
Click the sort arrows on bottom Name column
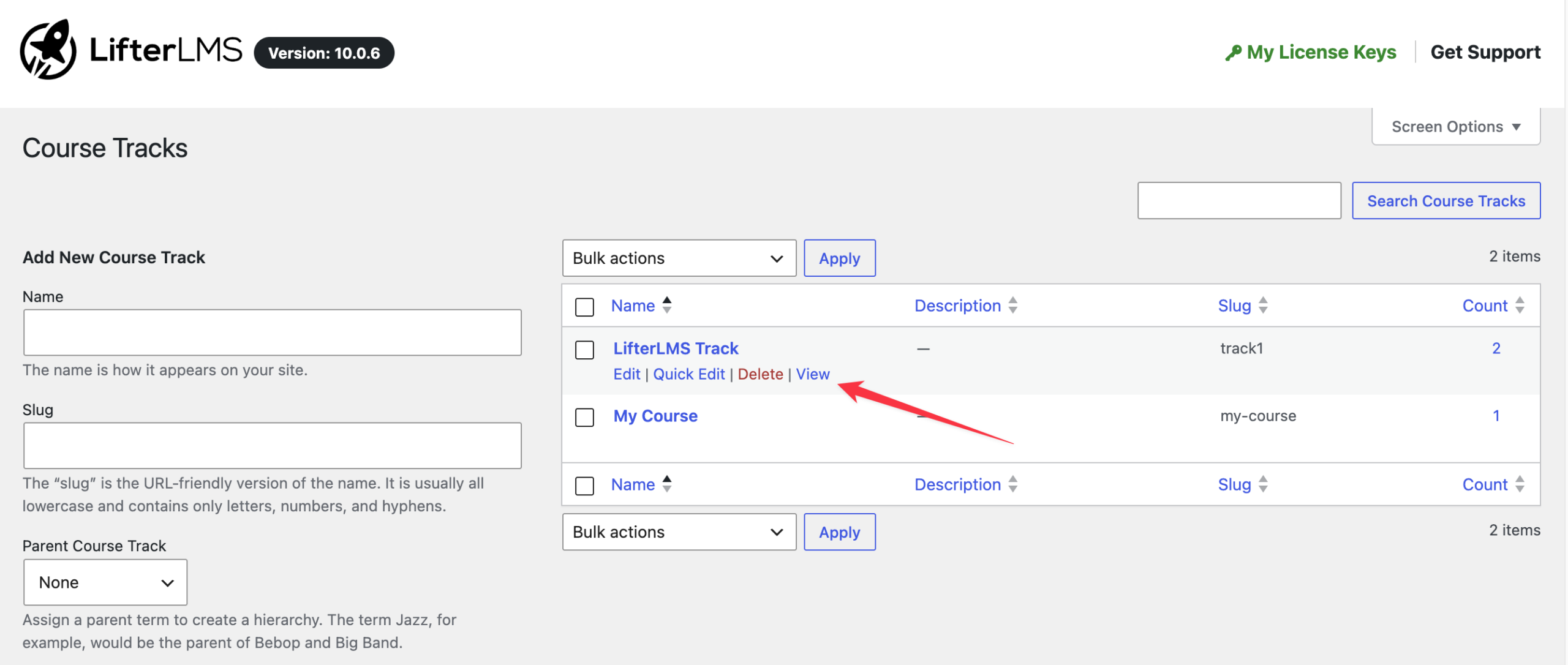point(667,484)
